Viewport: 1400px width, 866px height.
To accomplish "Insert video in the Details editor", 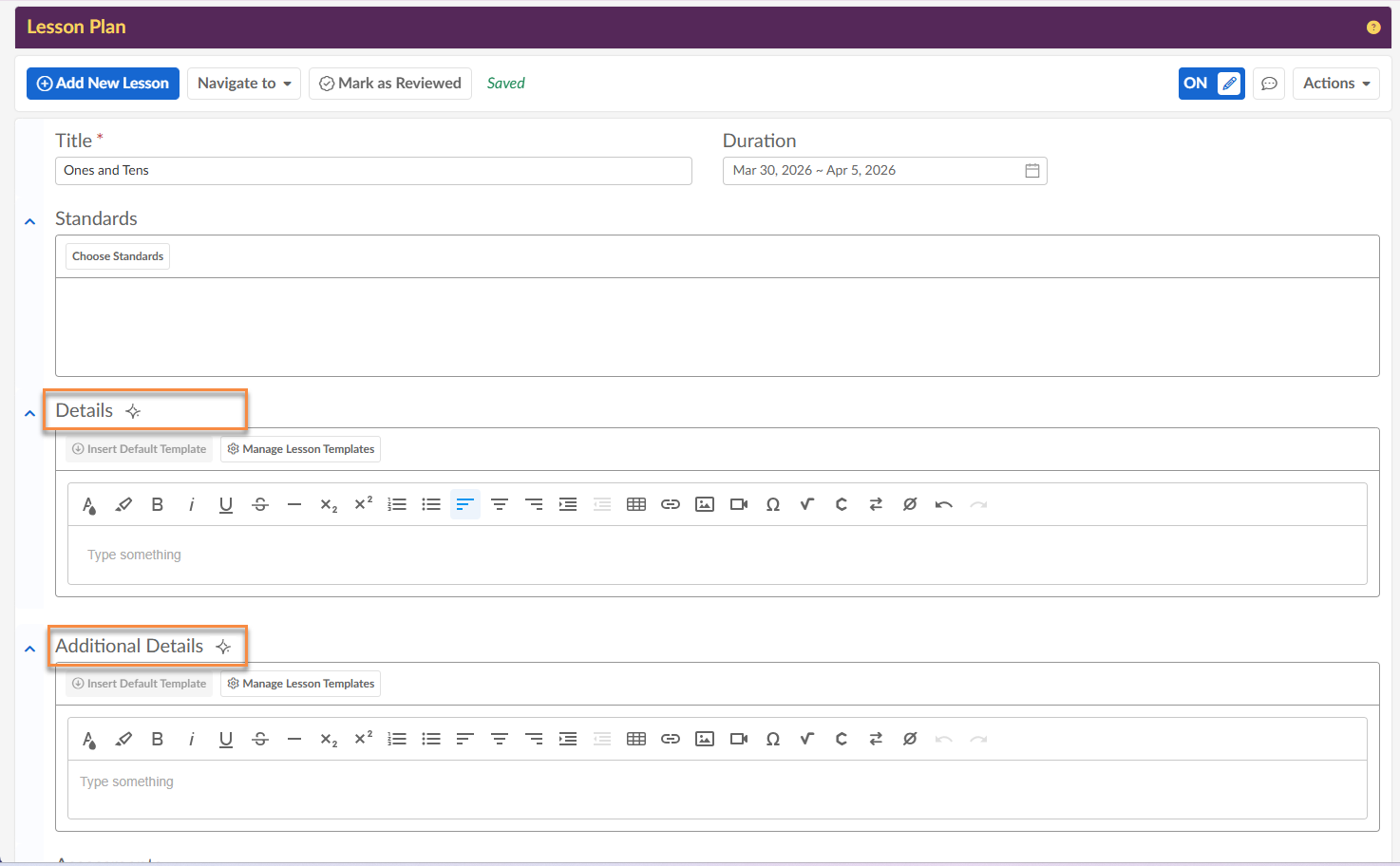I will tap(739, 504).
